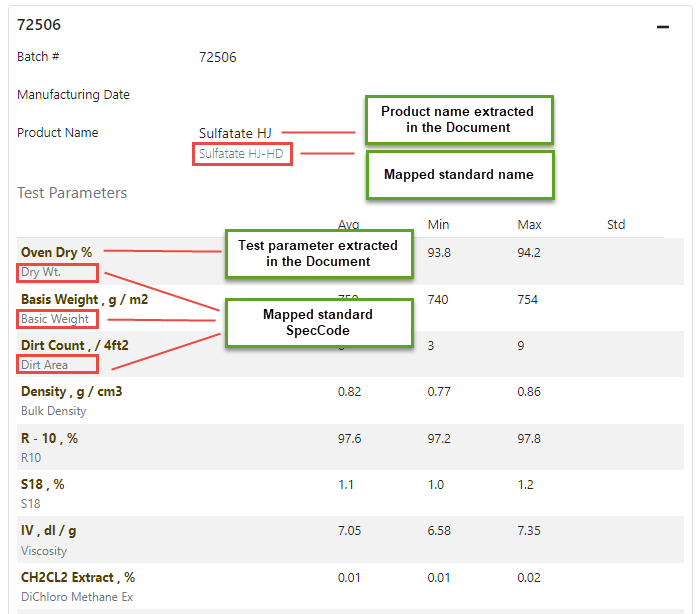Collapse the 72506 batch panel
This screenshot has height=614, width=700.
[662, 27]
